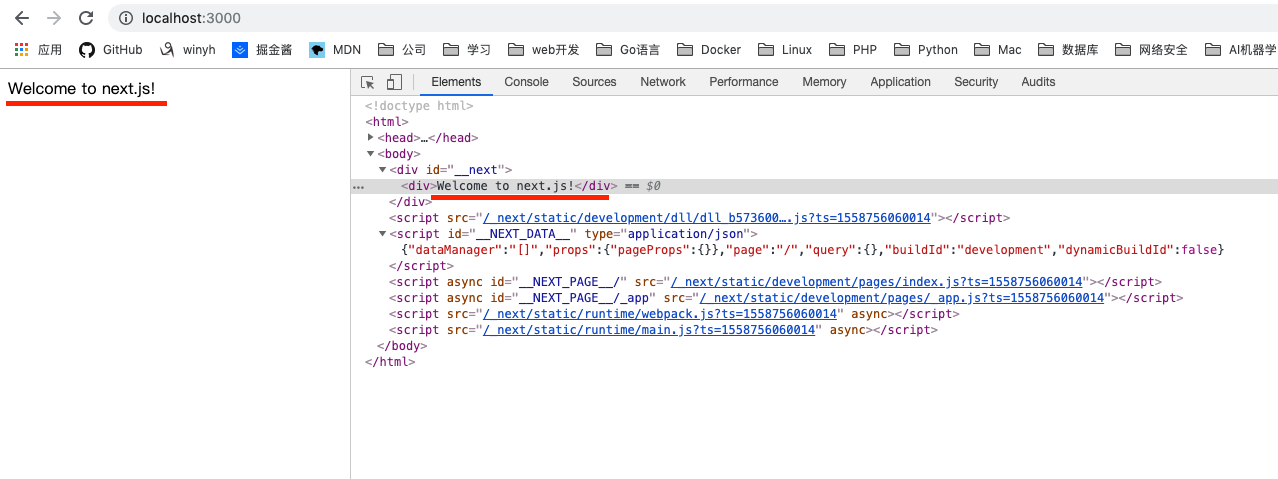Image resolution: width=1278 pixels, height=479 pixels.
Task: Reload the page with the refresh icon
Action: [x=86, y=18]
